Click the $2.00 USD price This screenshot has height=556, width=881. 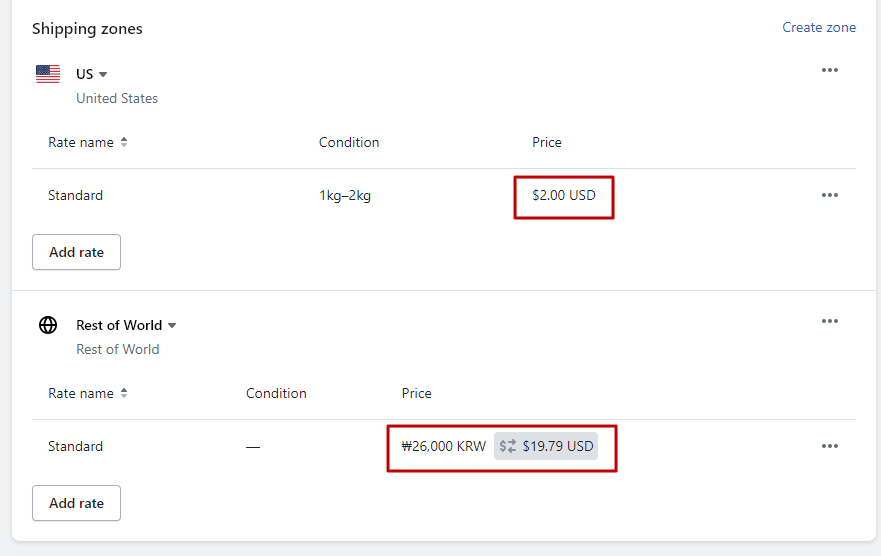[x=563, y=195]
